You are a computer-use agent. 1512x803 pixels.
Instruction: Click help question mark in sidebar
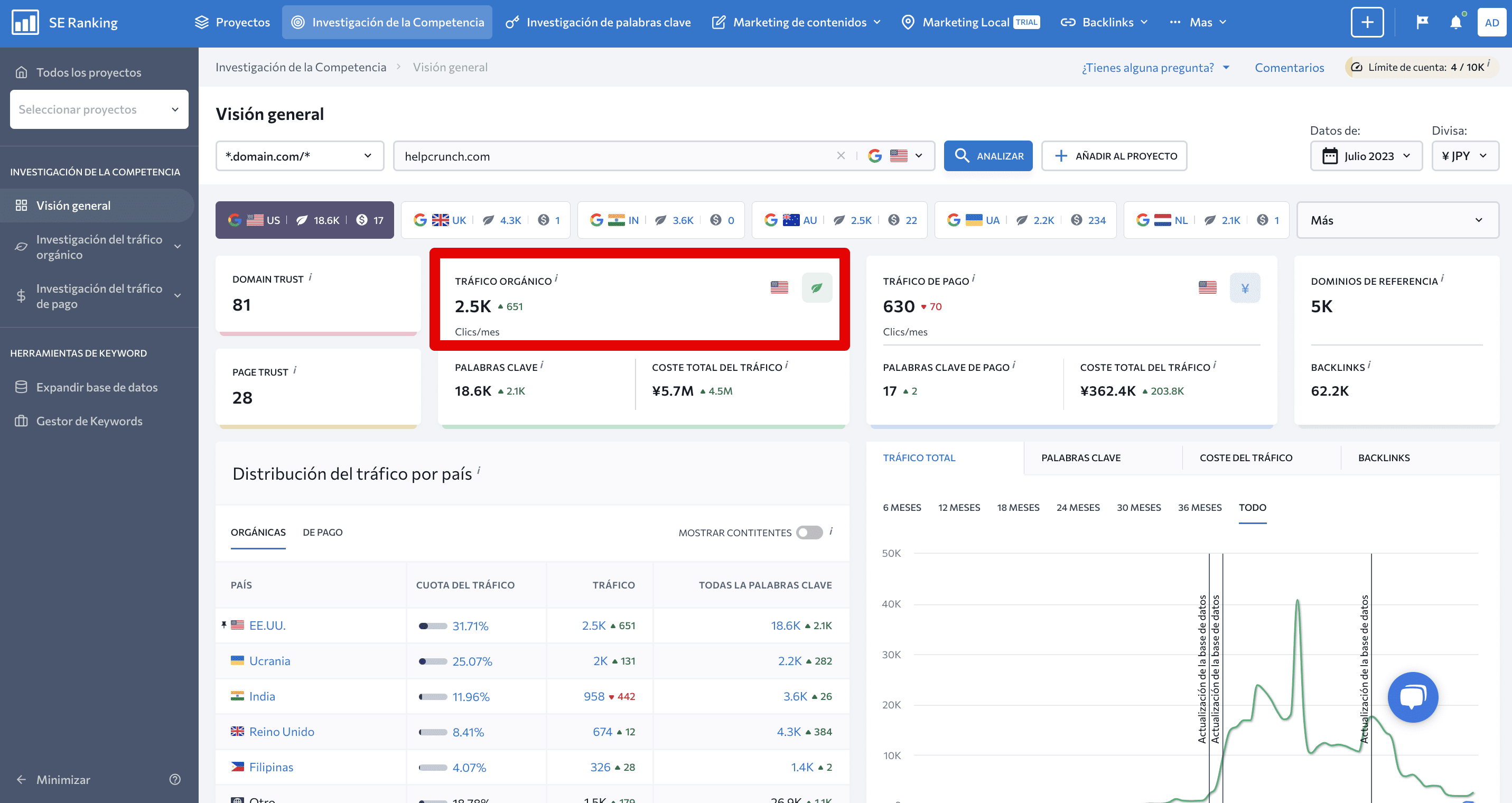point(175,779)
